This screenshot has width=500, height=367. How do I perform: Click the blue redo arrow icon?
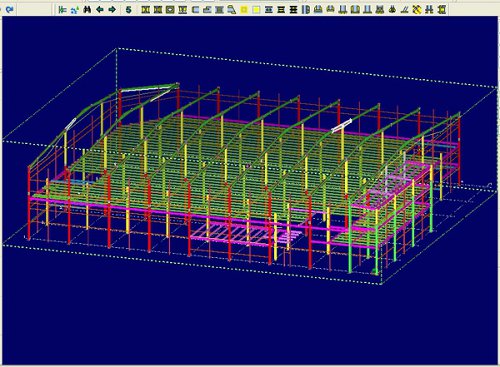(x=10, y=9)
